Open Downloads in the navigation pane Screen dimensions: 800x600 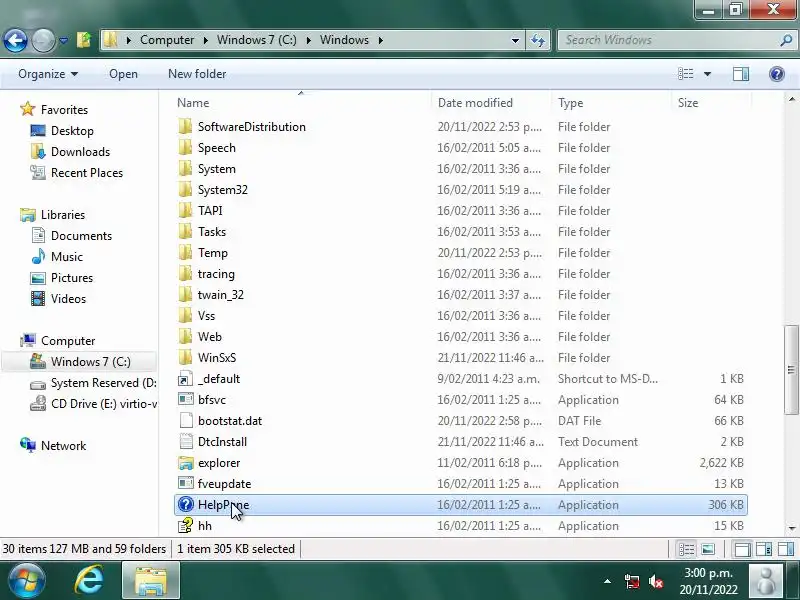coord(81,152)
